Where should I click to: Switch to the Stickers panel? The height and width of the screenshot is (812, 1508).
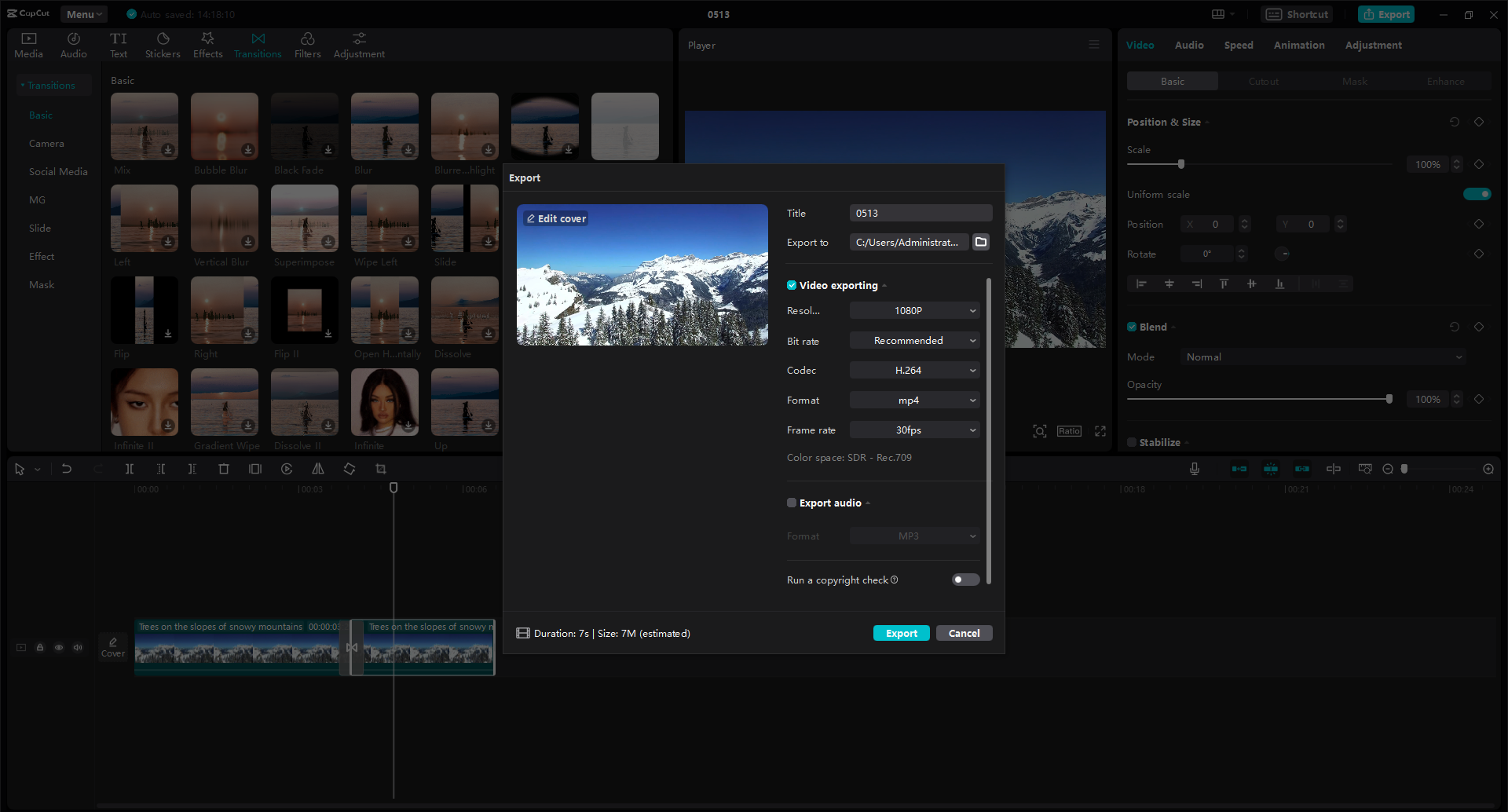163,44
